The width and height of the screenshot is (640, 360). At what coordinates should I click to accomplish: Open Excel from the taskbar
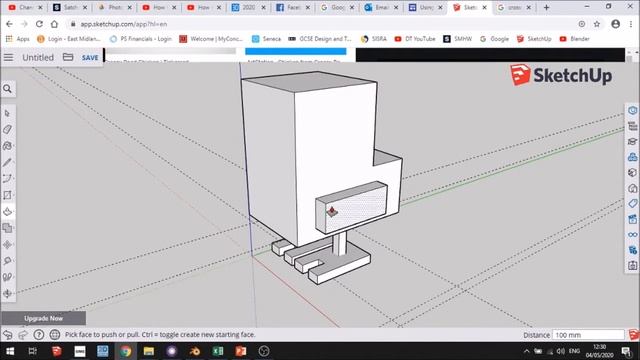tap(218, 351)
